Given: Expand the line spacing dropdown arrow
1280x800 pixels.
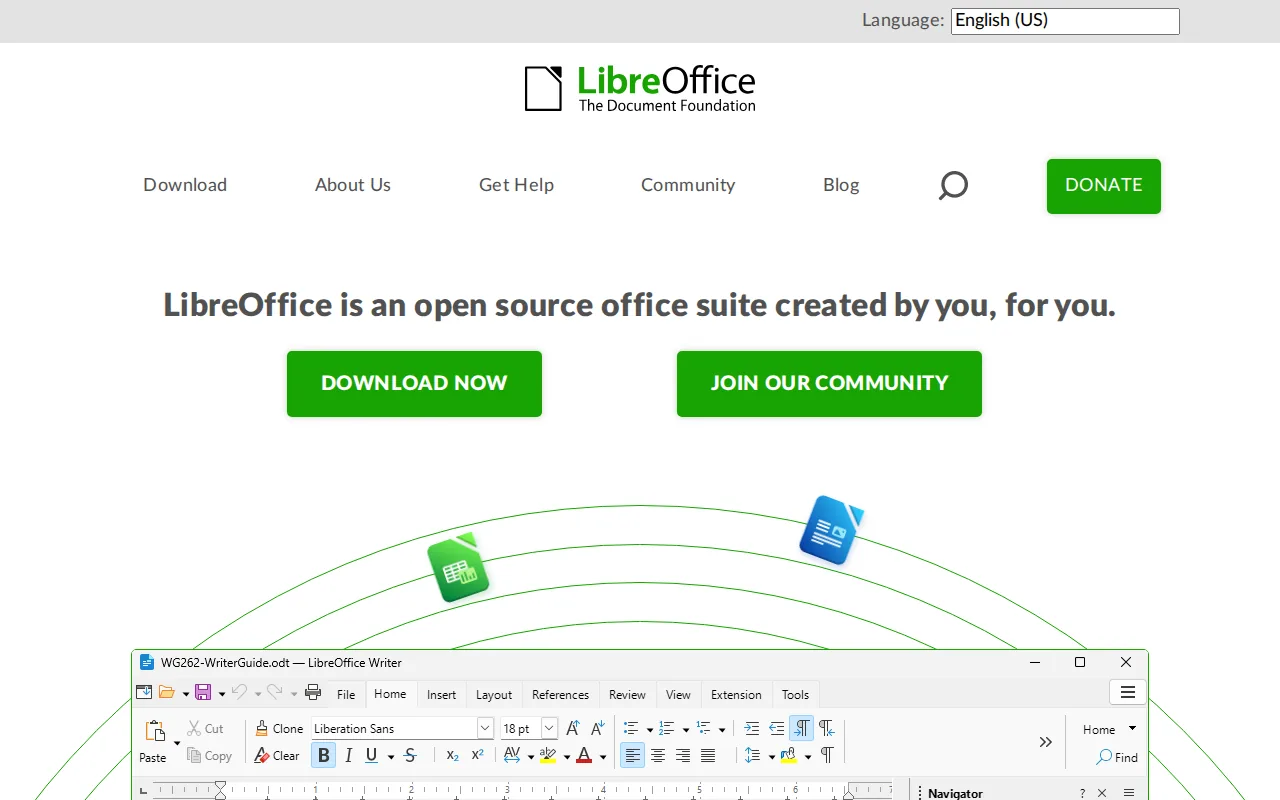Looking at the screenshot, I should [x=771, y=757].
